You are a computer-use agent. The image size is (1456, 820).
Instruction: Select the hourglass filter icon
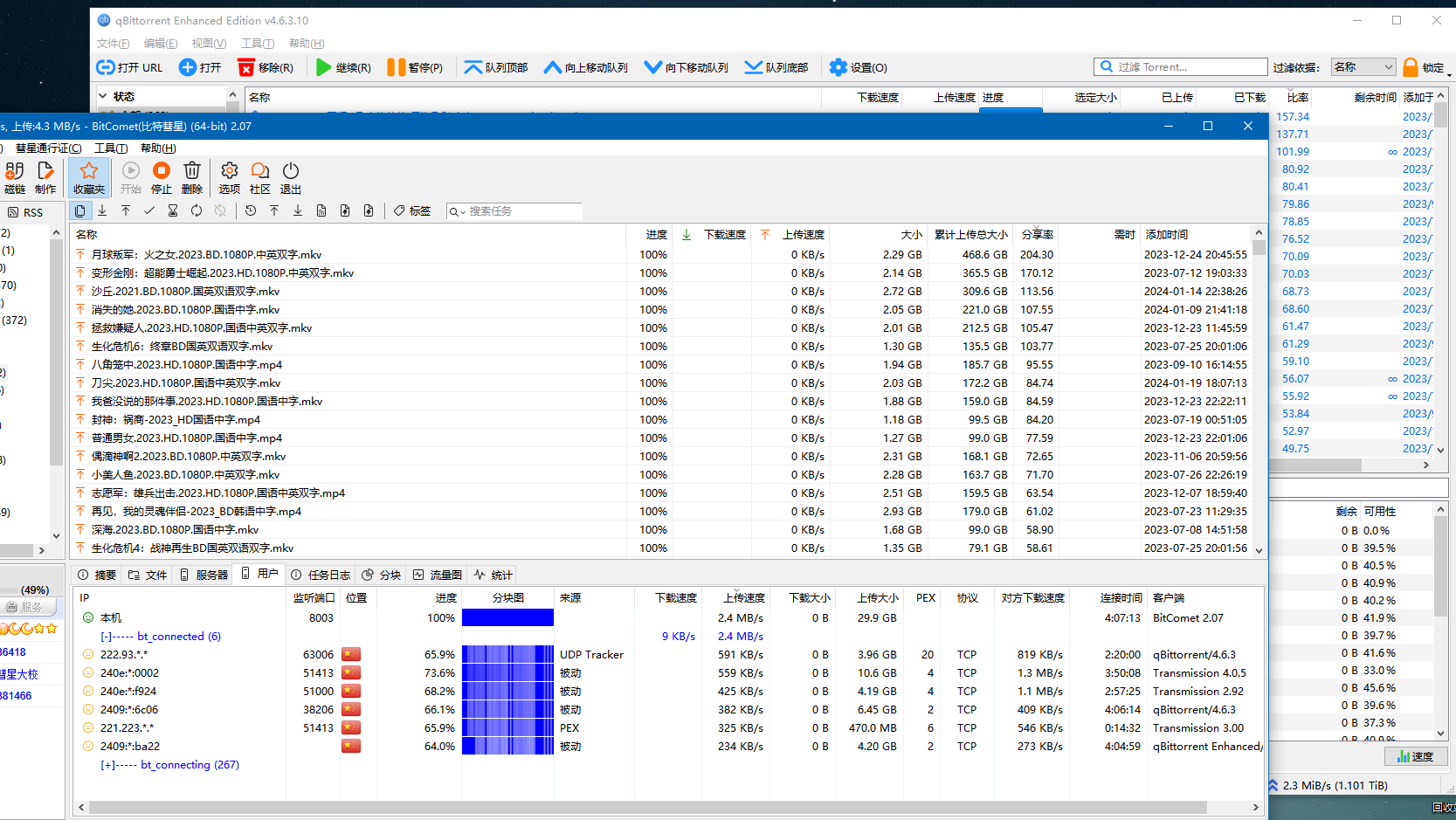pos(173,210)
